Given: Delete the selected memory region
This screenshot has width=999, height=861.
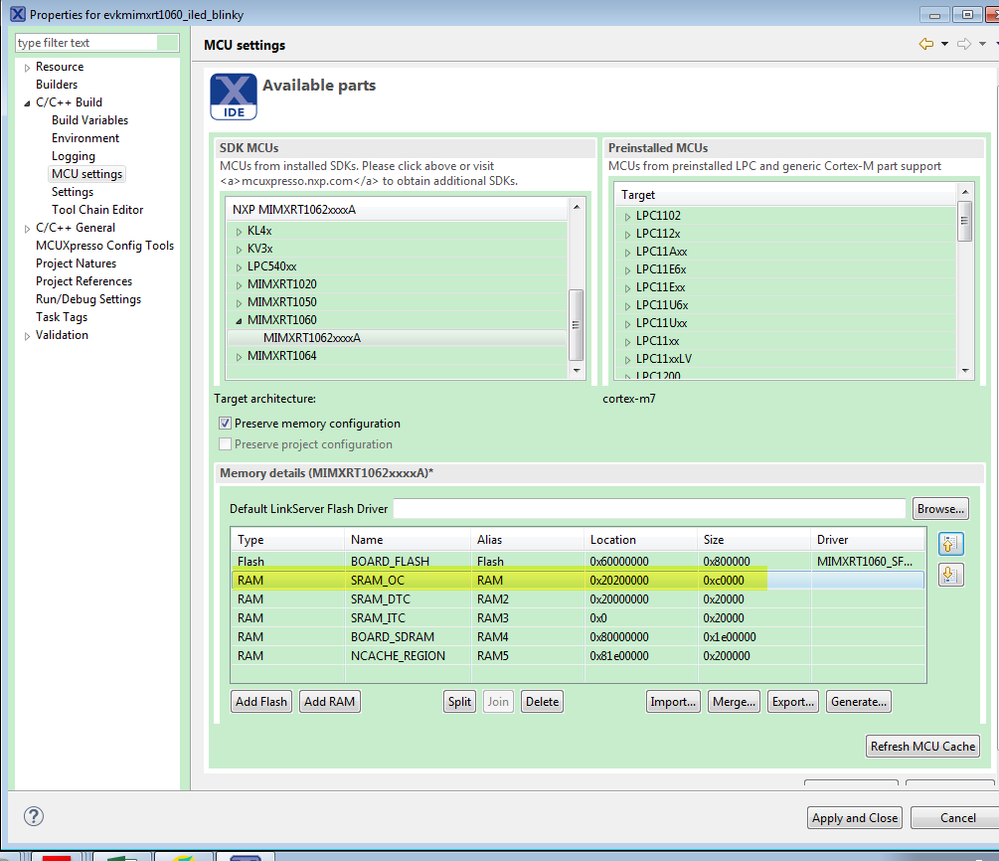Looking at the screenshot, I should pyautogui.click(x=542, y=702).
